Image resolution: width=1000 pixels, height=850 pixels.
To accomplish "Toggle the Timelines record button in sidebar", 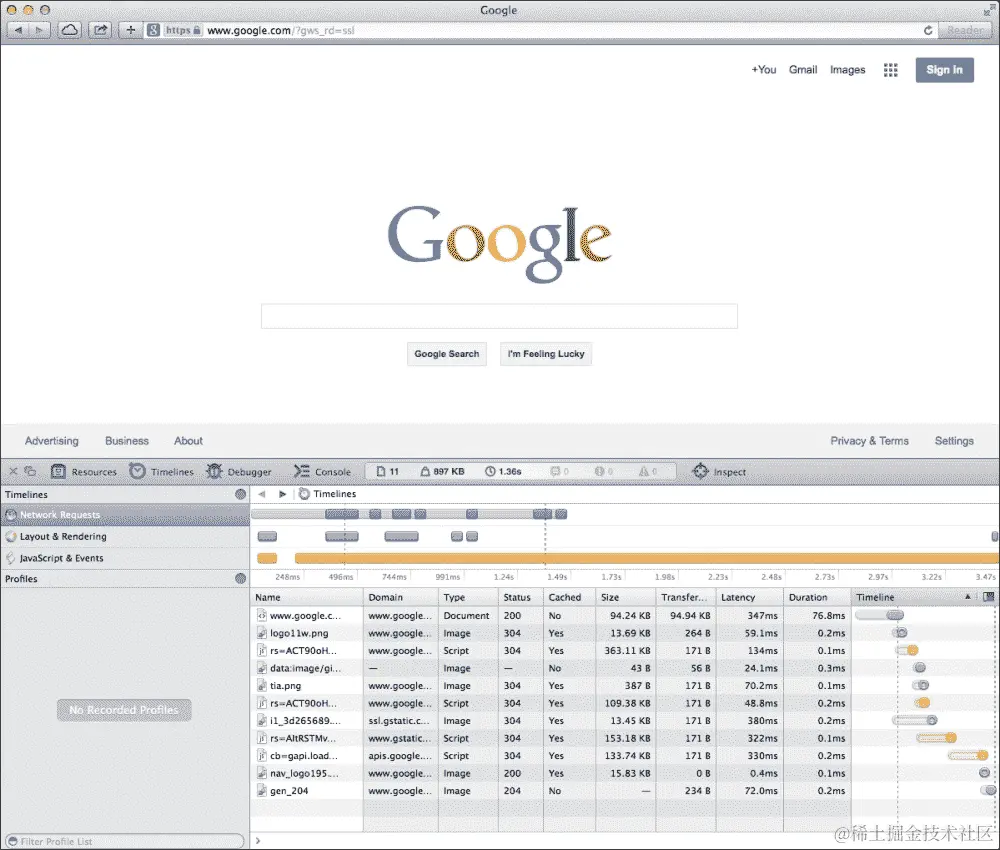I will 240,494.
